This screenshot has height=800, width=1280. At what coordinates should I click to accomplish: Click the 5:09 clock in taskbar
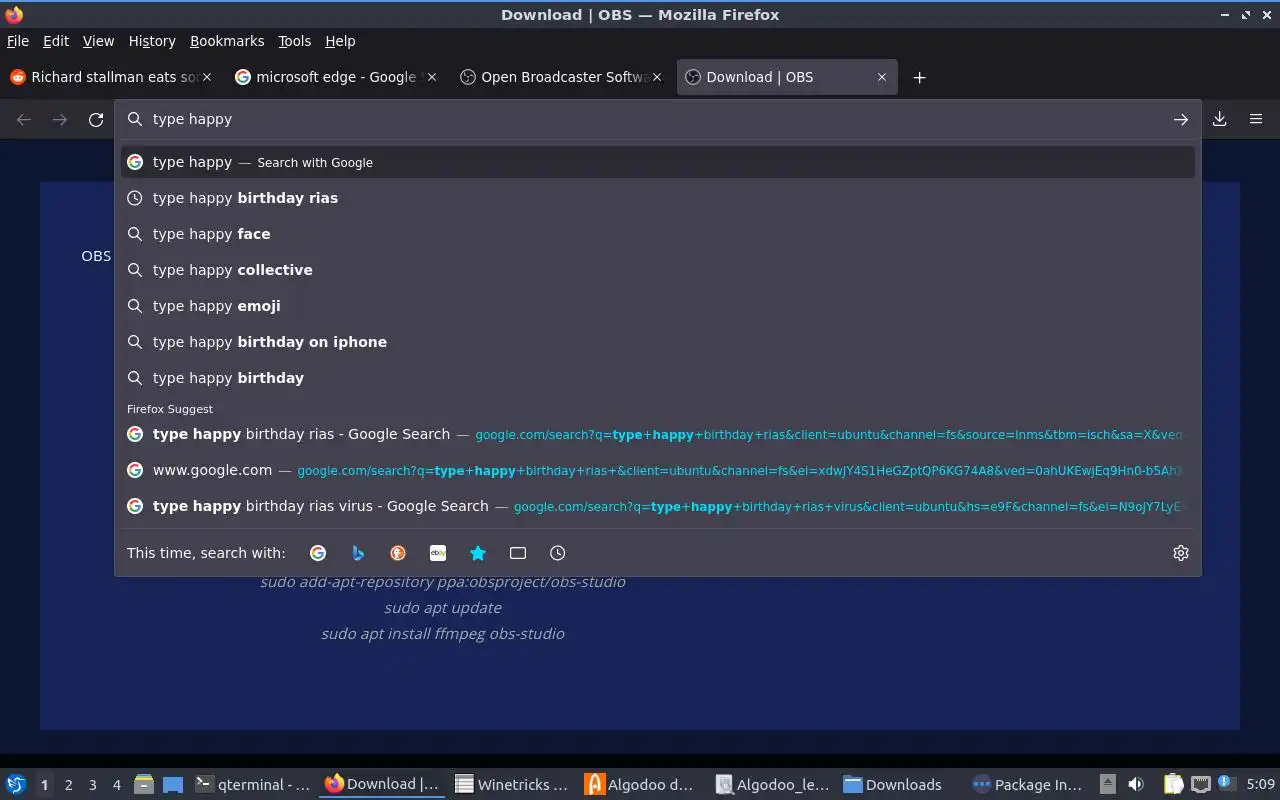pyautogui.click(x=1260, y=785)
